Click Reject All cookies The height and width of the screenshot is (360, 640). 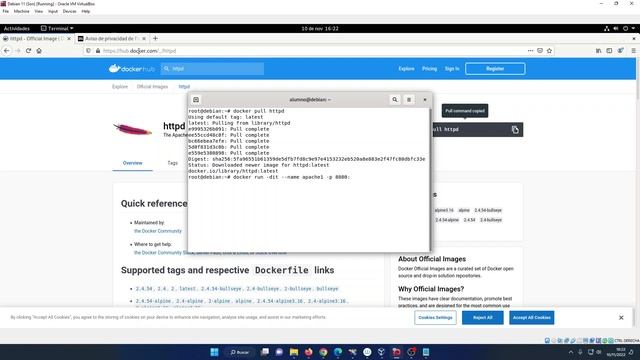pyautogui.click(x=483, y=318)
